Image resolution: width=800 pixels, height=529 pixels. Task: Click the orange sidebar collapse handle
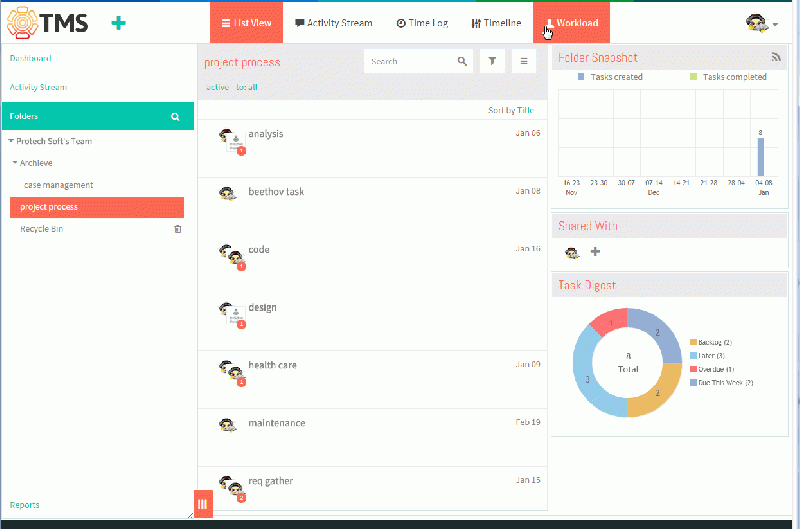203,504
